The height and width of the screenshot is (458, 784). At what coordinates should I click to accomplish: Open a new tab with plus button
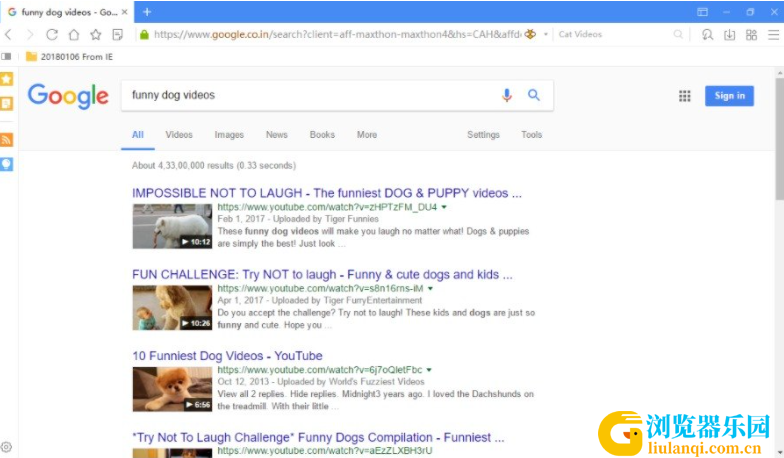(x=147, y=12)
